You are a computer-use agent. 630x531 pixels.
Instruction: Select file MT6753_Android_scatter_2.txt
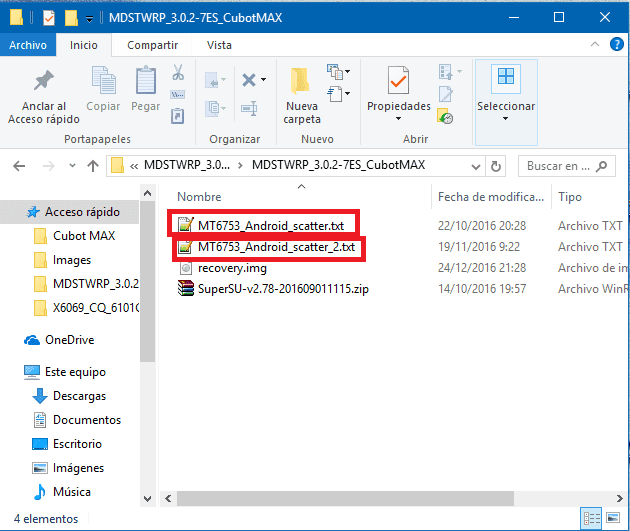276,247
